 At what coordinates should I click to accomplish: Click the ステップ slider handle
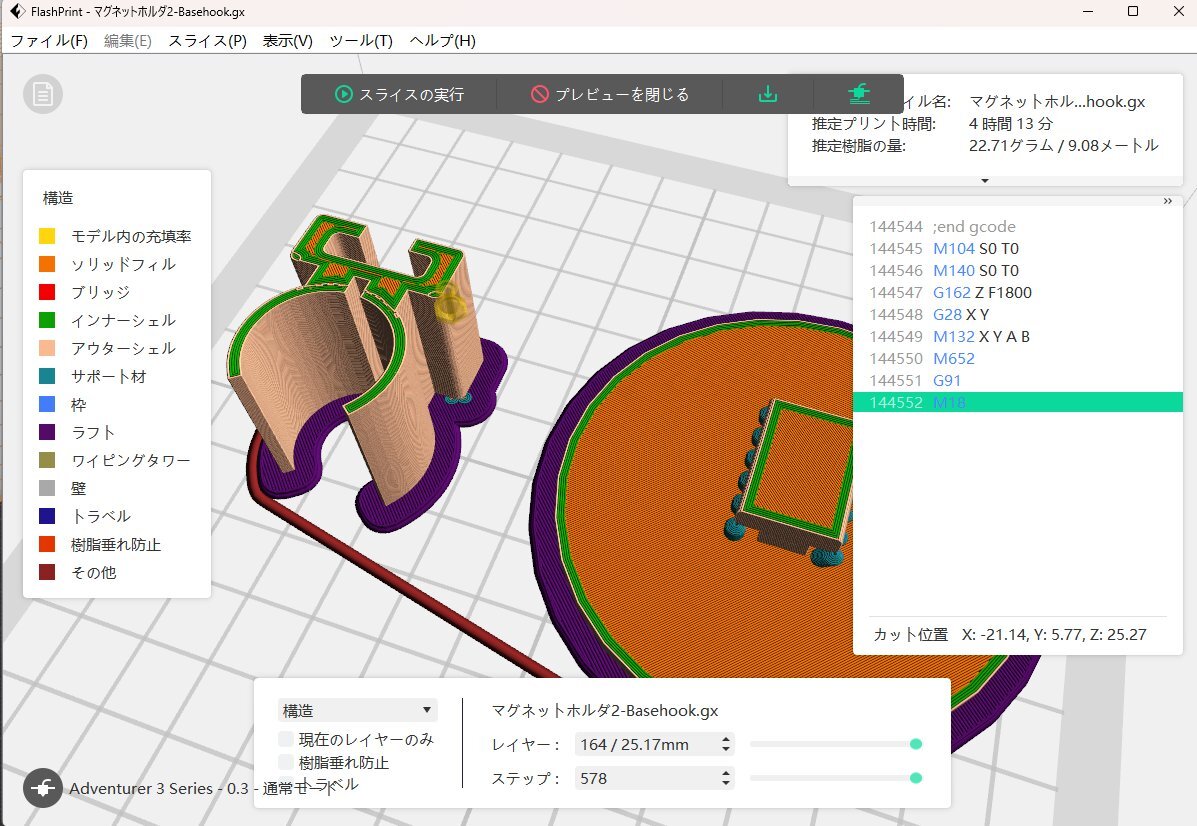(916, 778)
